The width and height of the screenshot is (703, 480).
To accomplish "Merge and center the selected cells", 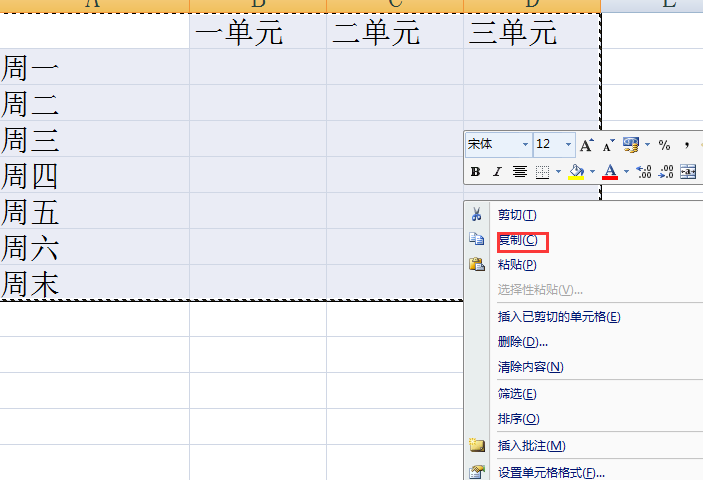I will pyautogui.click(x=688, y=172).
